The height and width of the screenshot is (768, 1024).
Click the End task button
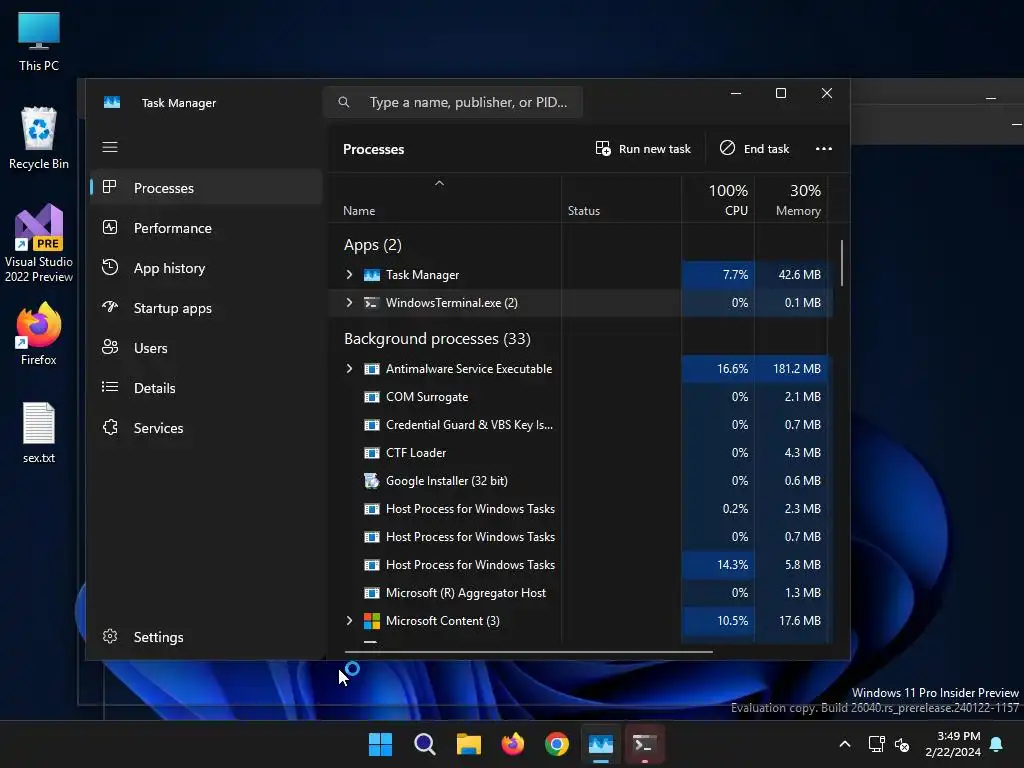(754, 149)
